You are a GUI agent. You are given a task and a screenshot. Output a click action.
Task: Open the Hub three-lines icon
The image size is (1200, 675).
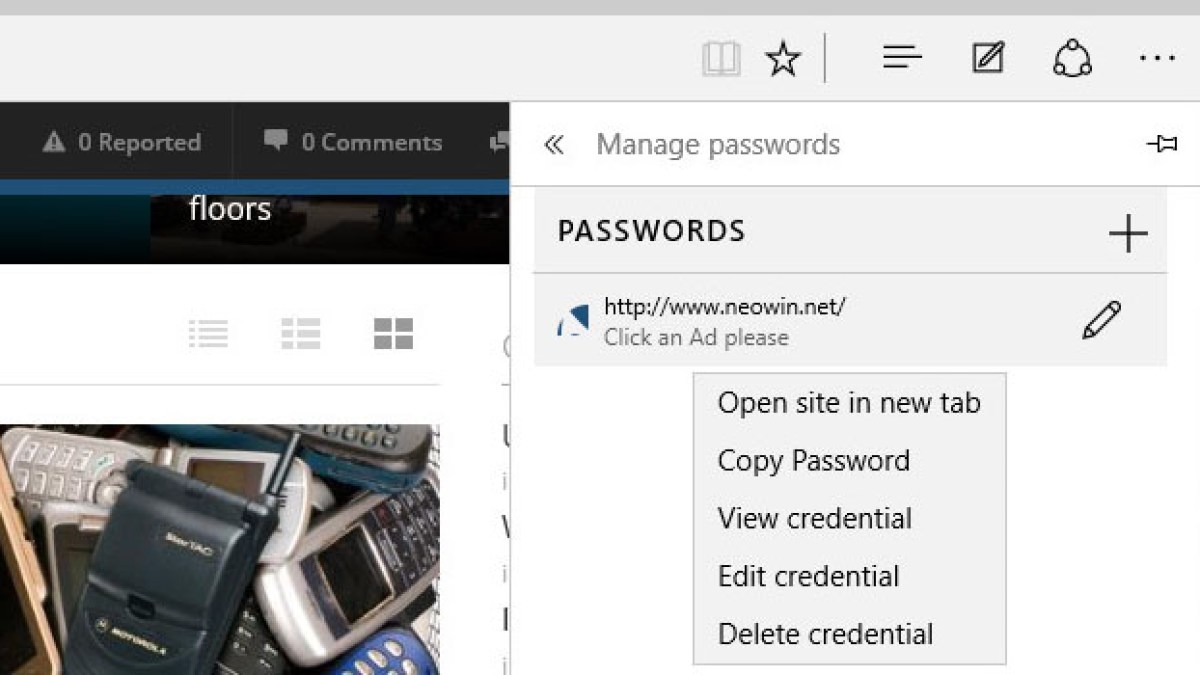pos(902,59)
